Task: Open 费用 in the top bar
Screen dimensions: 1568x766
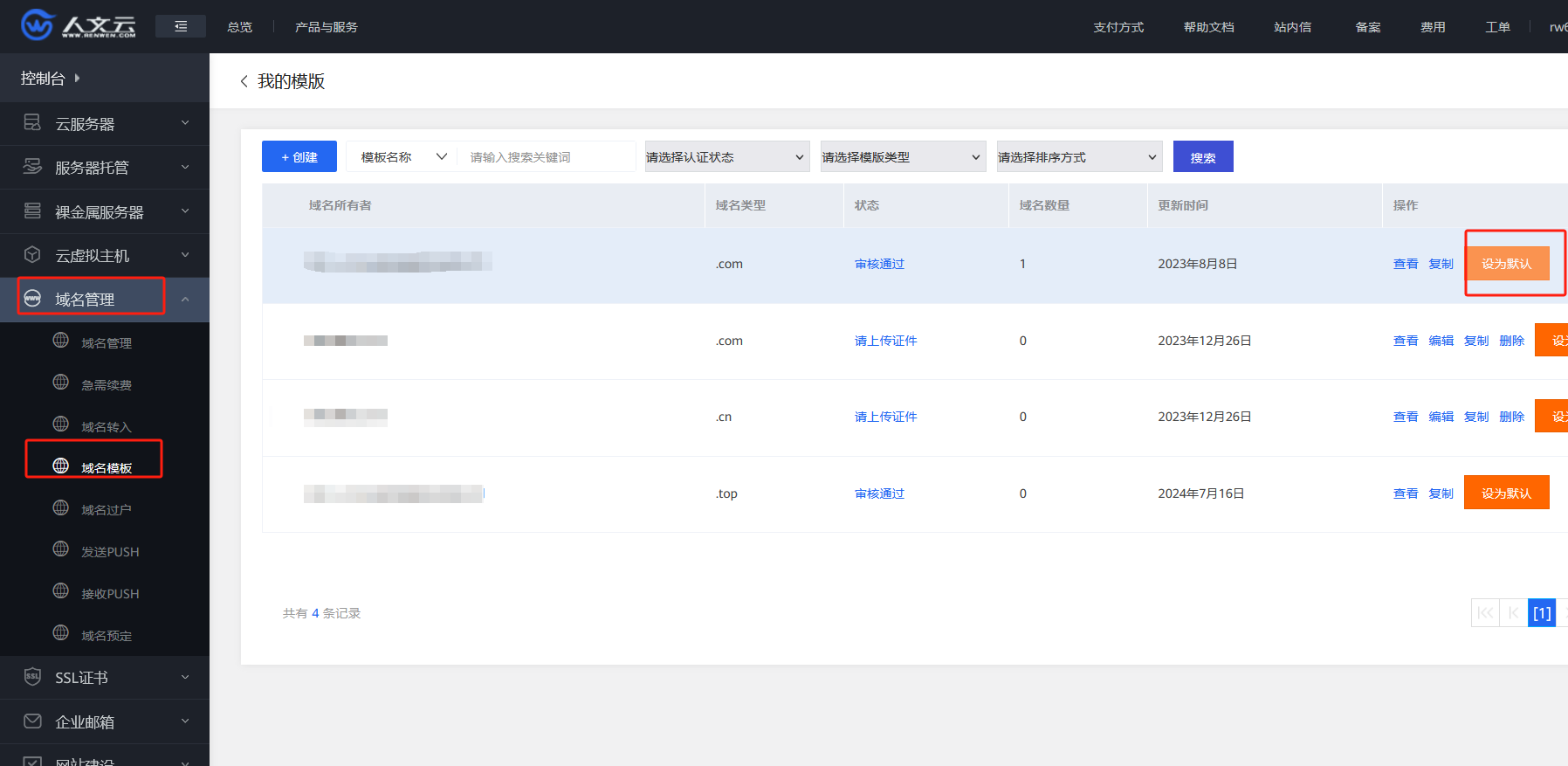Action: [x=1433, y=27]
